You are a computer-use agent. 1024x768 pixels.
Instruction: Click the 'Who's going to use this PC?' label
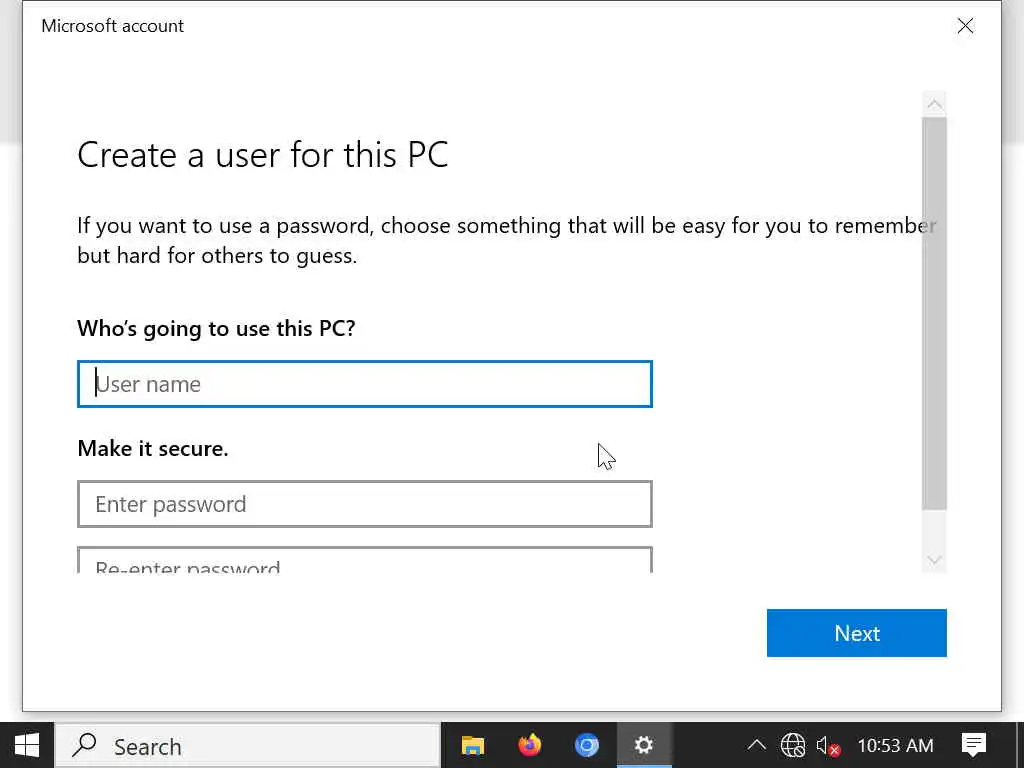coord(216,328)
